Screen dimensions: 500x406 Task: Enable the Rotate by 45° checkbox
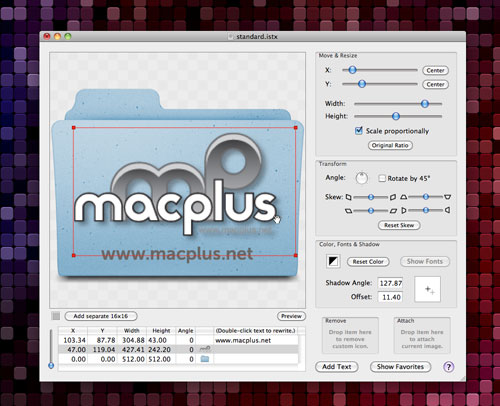[x=382, y=178]
